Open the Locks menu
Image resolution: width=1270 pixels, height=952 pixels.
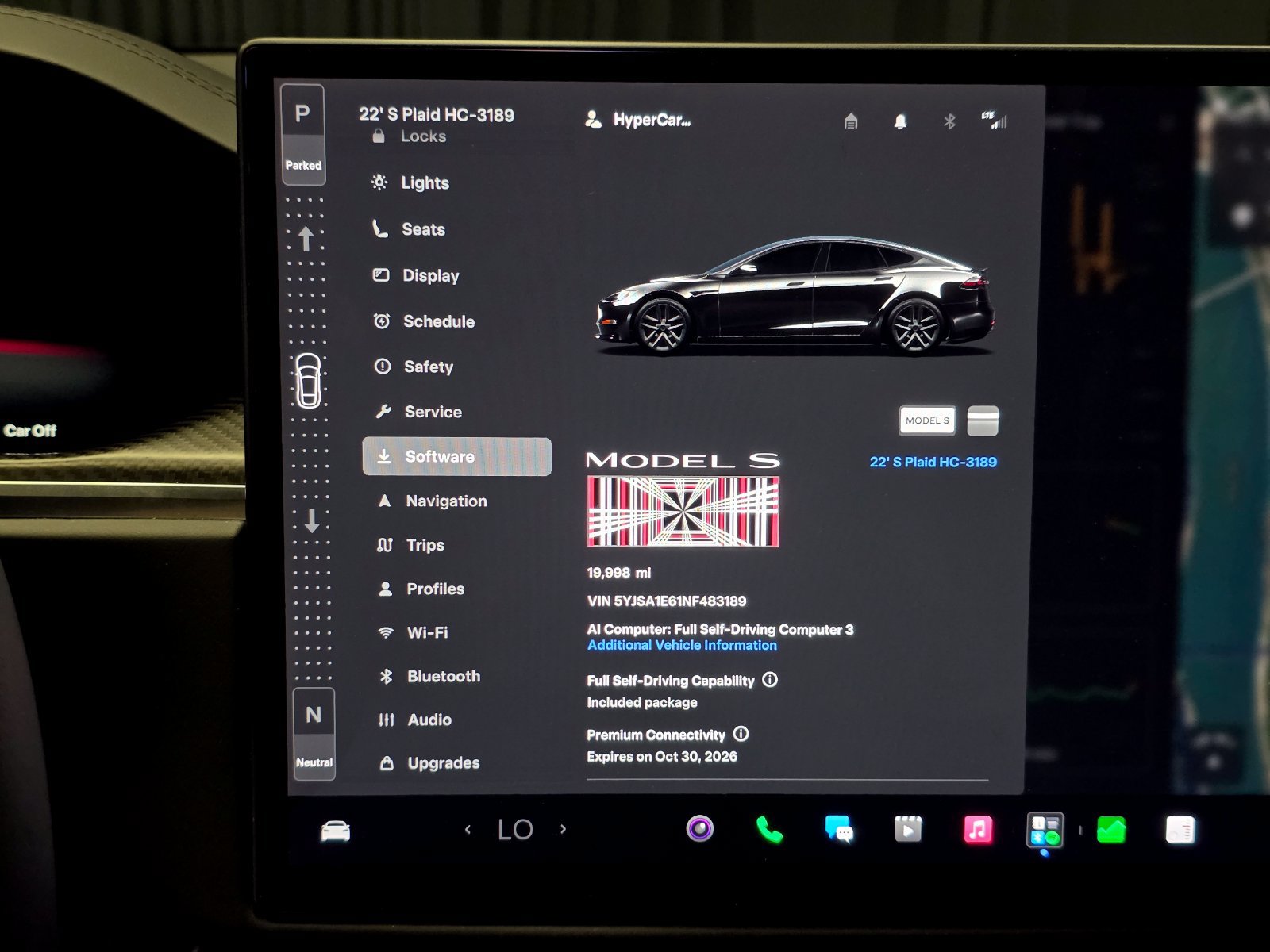pyautogui.click(x=410, y=136)
